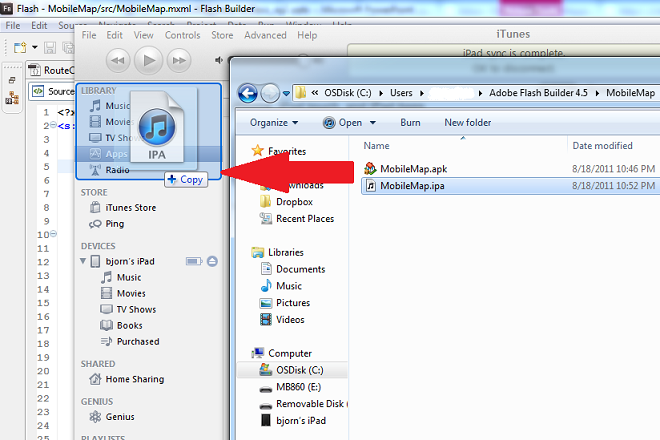
Task: Select Removable Disk in navigation pane
Action: (310, 404)
